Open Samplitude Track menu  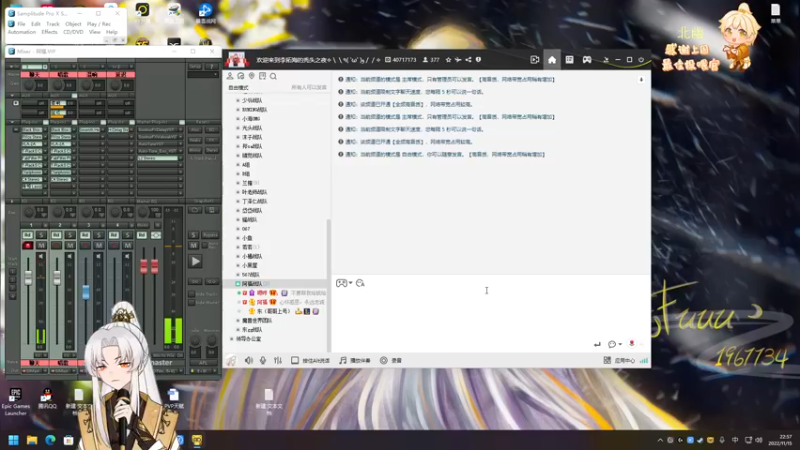click(53, 24)
